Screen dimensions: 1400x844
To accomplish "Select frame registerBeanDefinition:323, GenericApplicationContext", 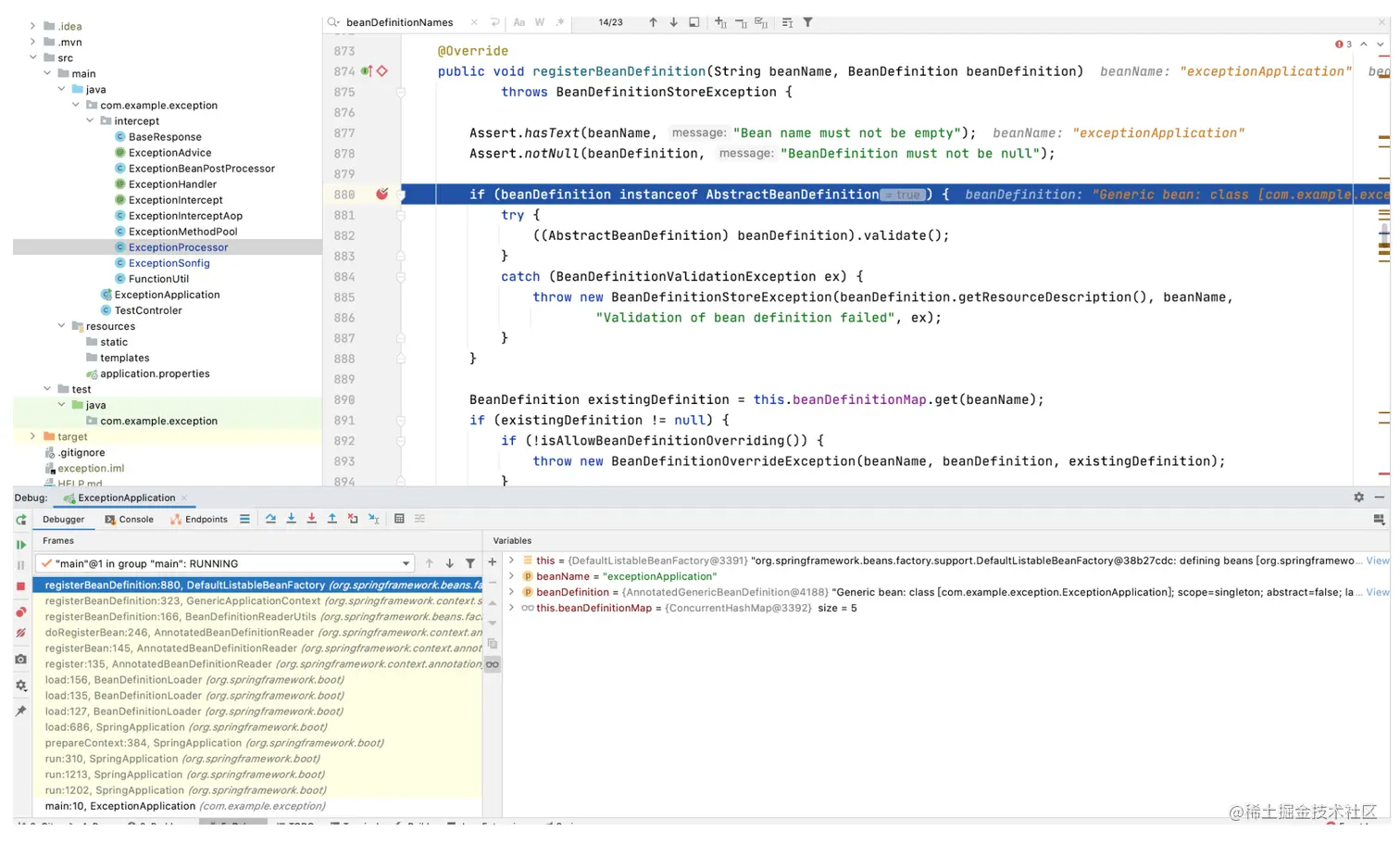I will coord(258,600).
